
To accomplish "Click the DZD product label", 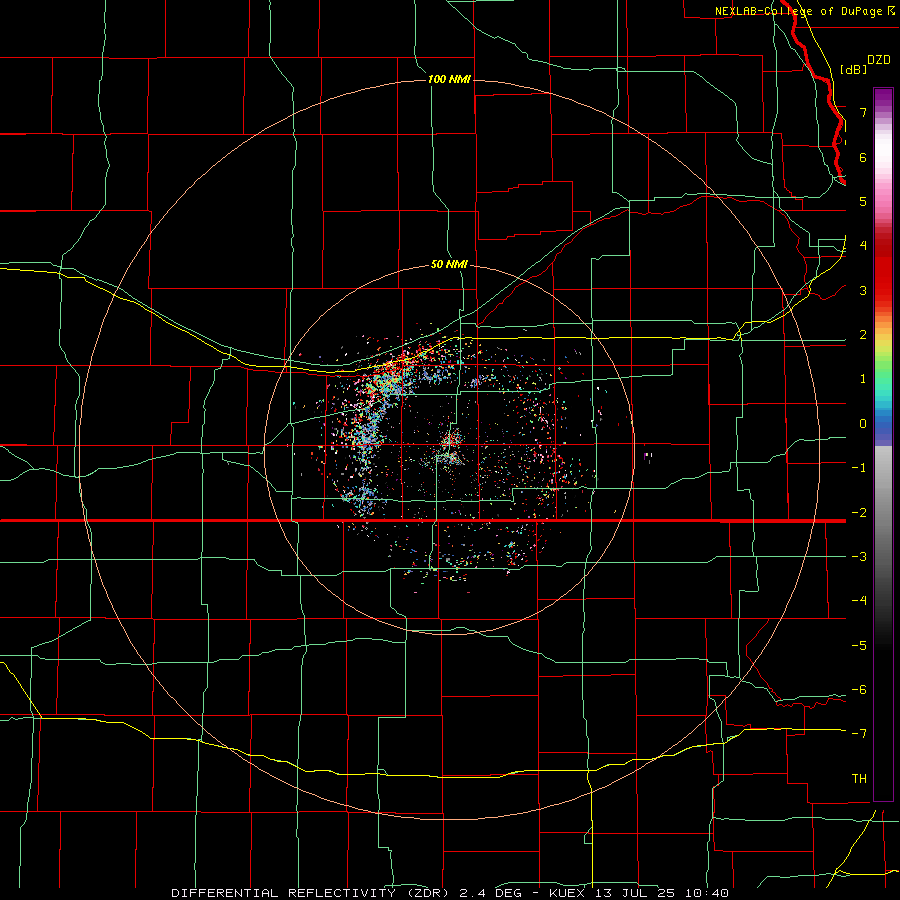I will pyautogui.click(x=879, y=60).
